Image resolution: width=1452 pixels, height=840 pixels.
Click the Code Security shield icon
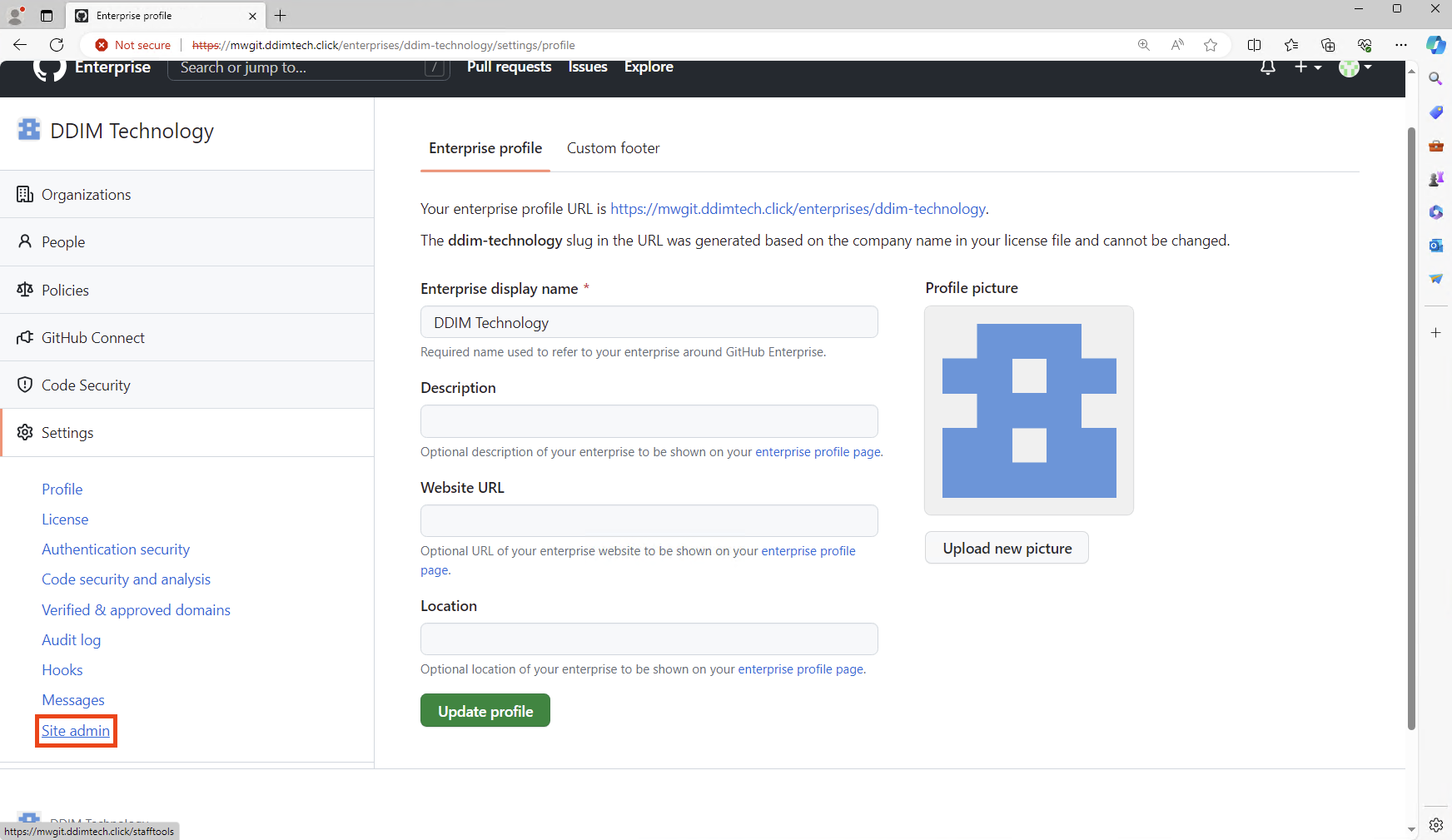coord(25,385)
